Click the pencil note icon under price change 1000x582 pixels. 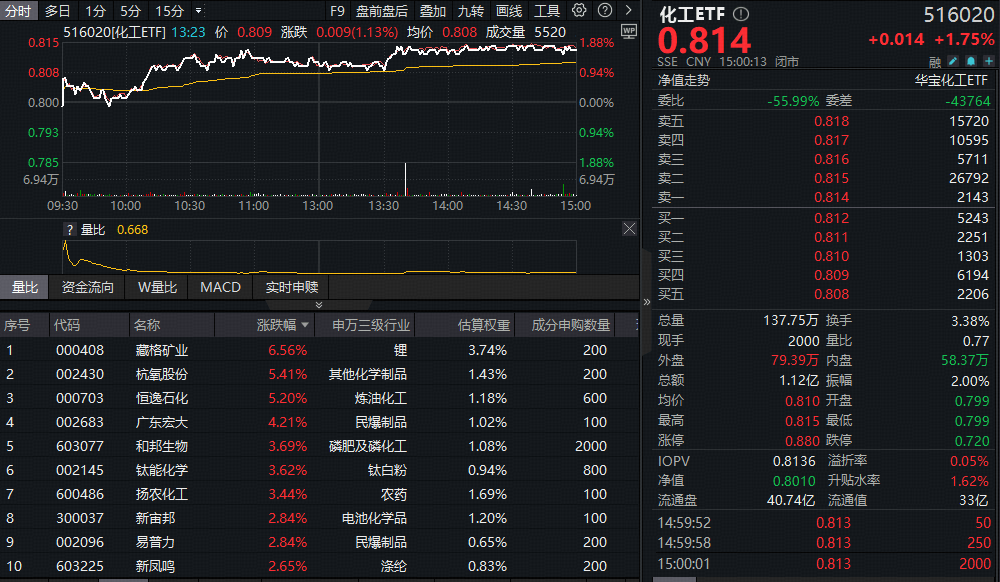click(951, 62)
